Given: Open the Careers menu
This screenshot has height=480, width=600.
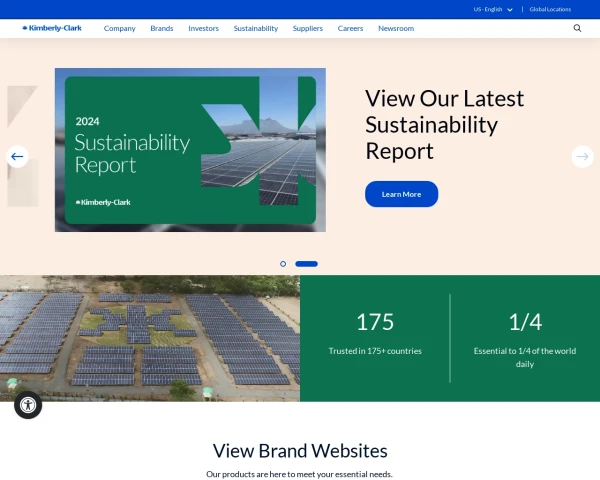Looking at the screenshot, I should (351, 29).
